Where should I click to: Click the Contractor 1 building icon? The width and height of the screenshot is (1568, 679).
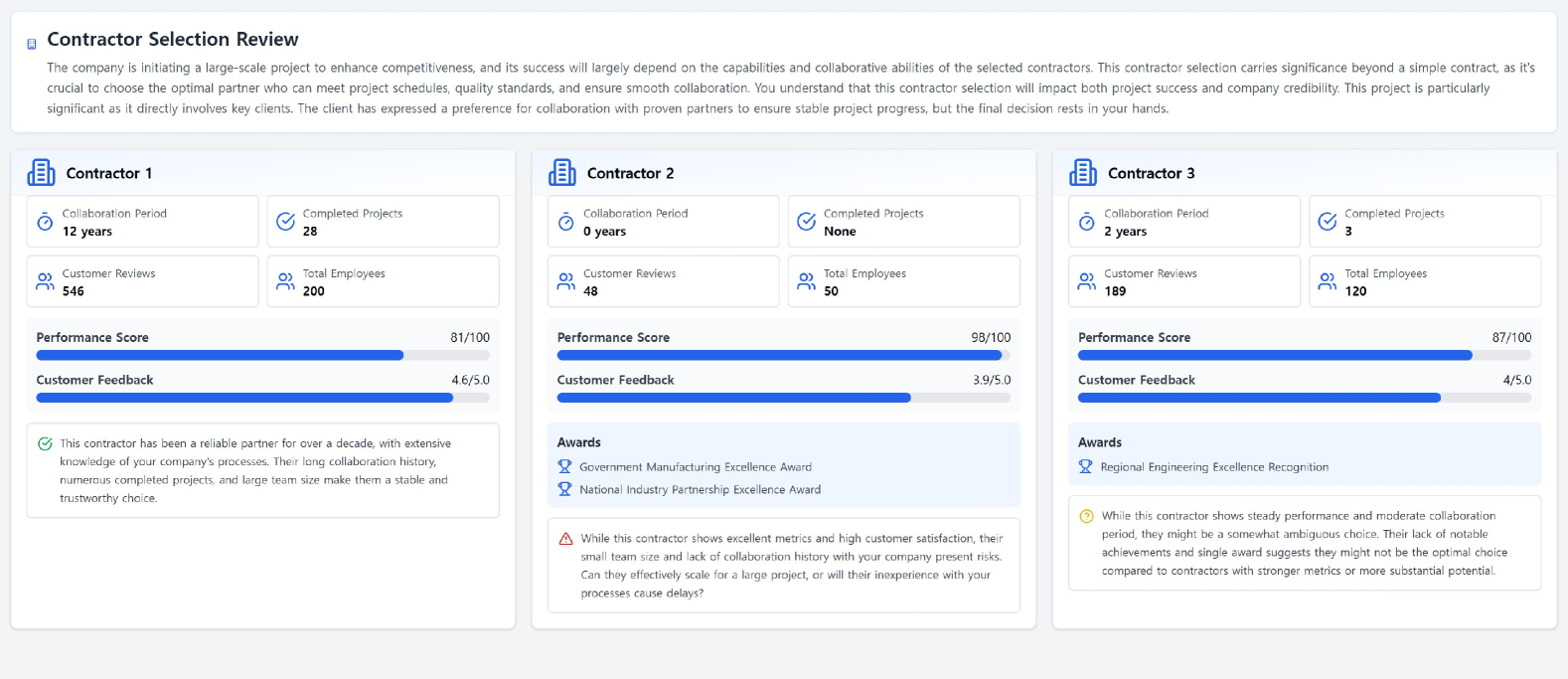[x=42, y=173]
